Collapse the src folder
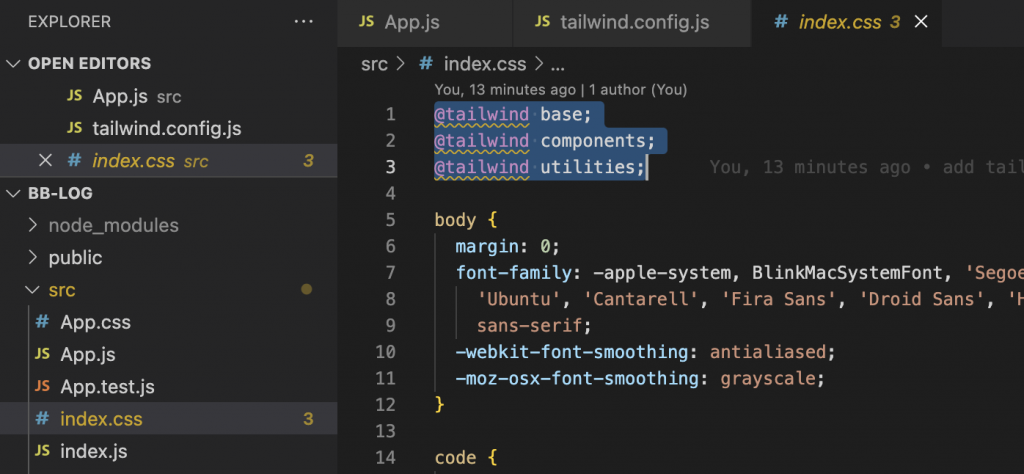Image resolution: width=1024 pixels, height=474 pixels. 32,290
